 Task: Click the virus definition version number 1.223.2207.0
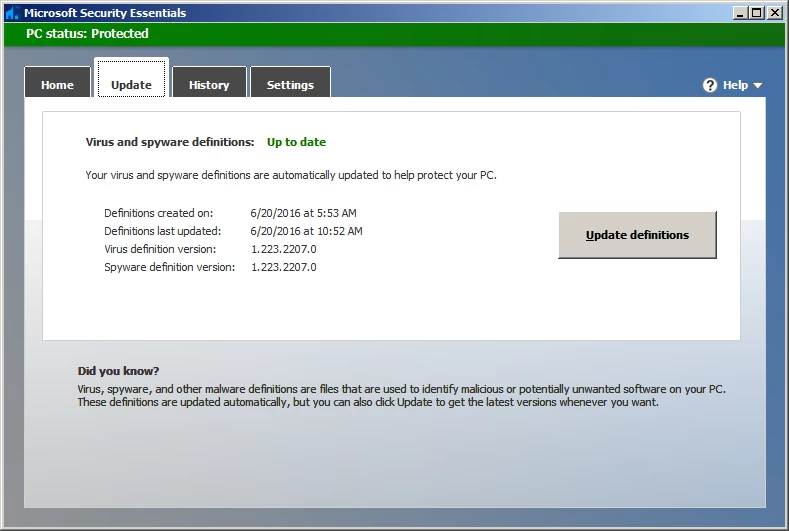pos(284,249)
